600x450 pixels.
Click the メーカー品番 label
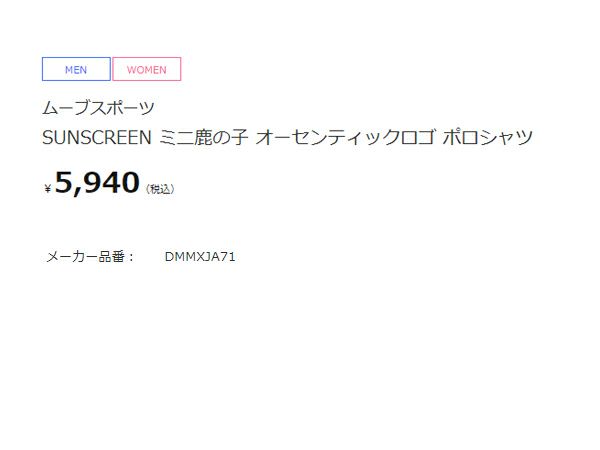pyautogui.click(x=86, y=256)
